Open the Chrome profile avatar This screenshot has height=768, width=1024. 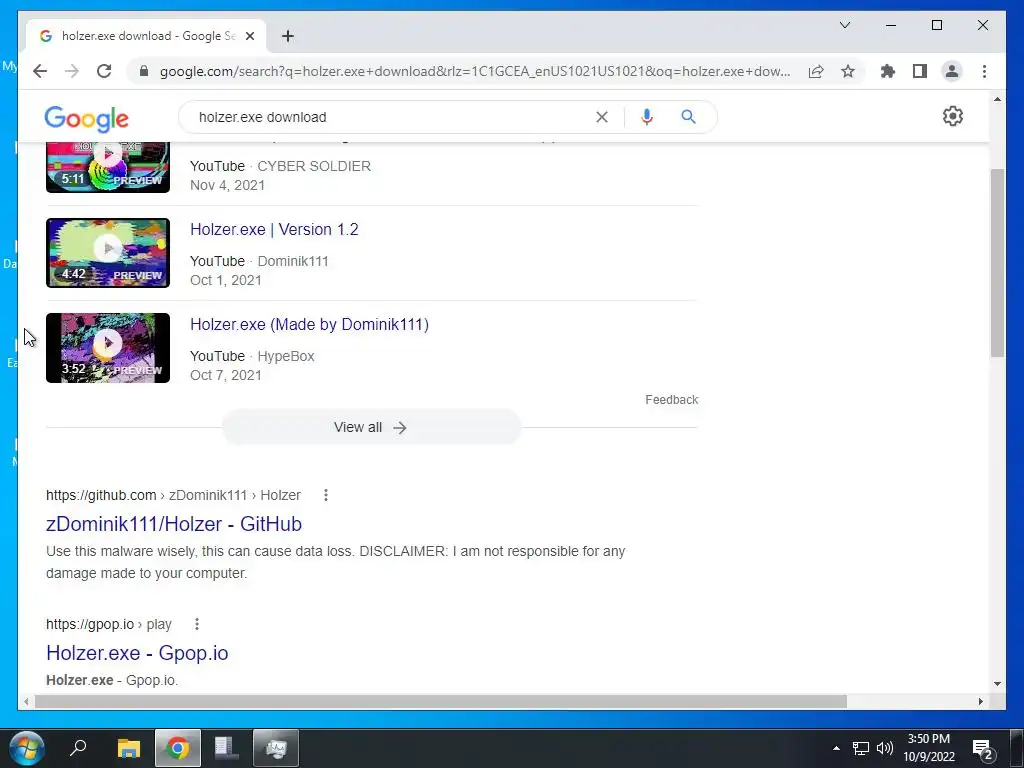tap(952, 71)
